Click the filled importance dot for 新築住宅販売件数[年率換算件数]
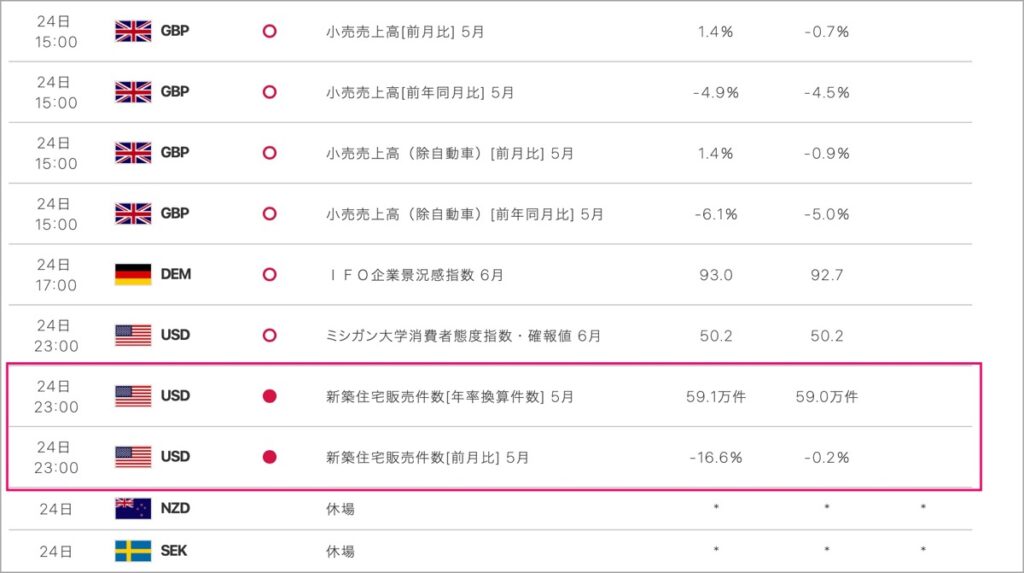The height and width of the screenshot is (573, 1024). click(x=269, y=396)
